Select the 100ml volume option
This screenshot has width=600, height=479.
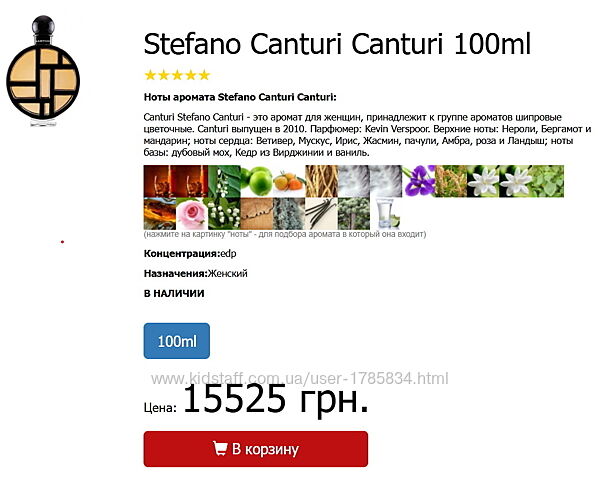click(177, 341)
